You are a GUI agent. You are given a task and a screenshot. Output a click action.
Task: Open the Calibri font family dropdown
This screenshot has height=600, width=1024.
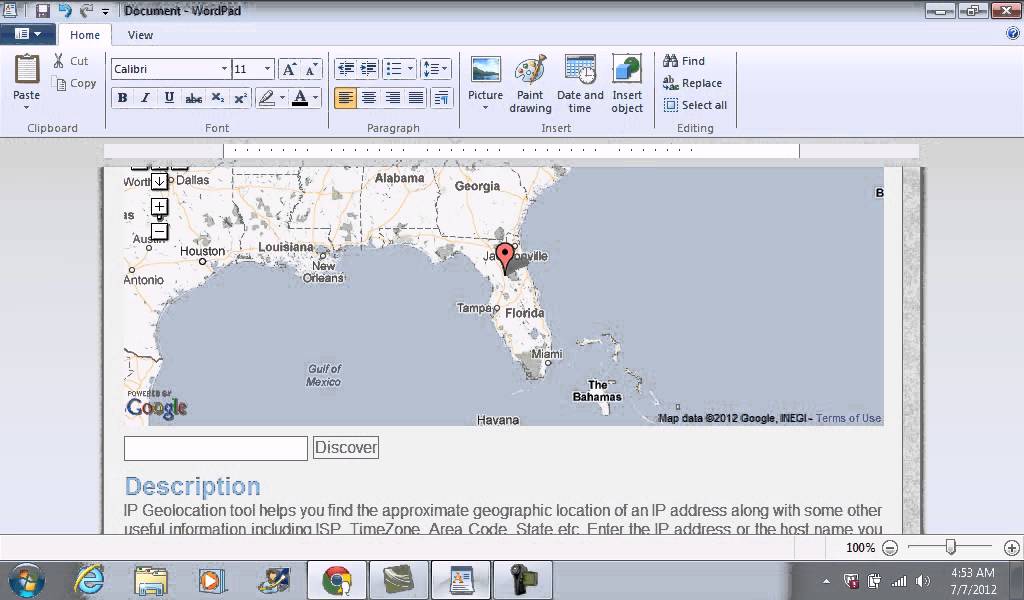point(224,69)
